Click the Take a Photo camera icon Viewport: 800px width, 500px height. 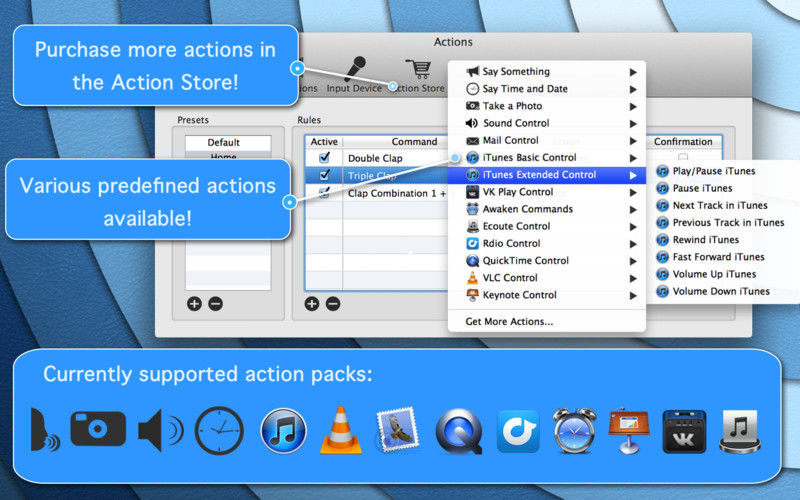472,106
